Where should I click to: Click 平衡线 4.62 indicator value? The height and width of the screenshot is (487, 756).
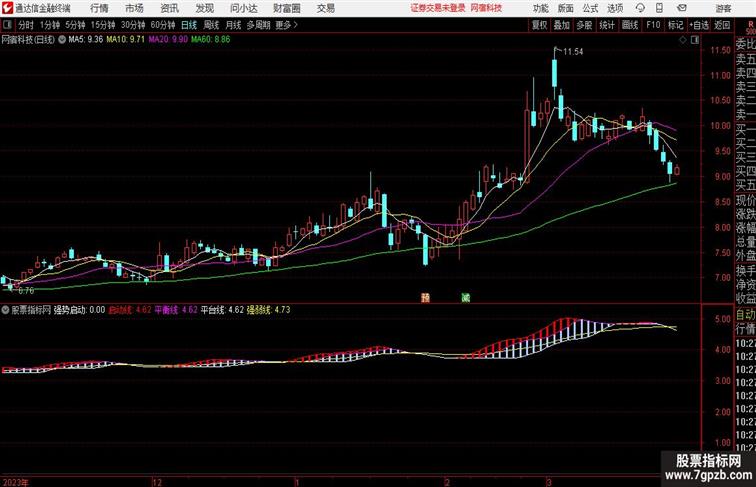point(176,310)
